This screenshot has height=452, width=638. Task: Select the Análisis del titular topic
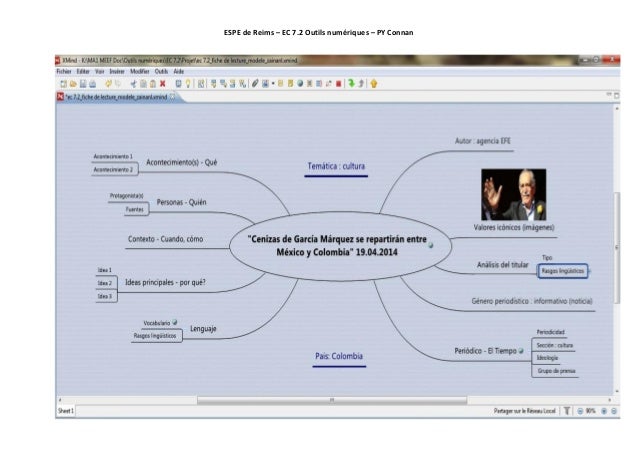(x=503, y=265)
